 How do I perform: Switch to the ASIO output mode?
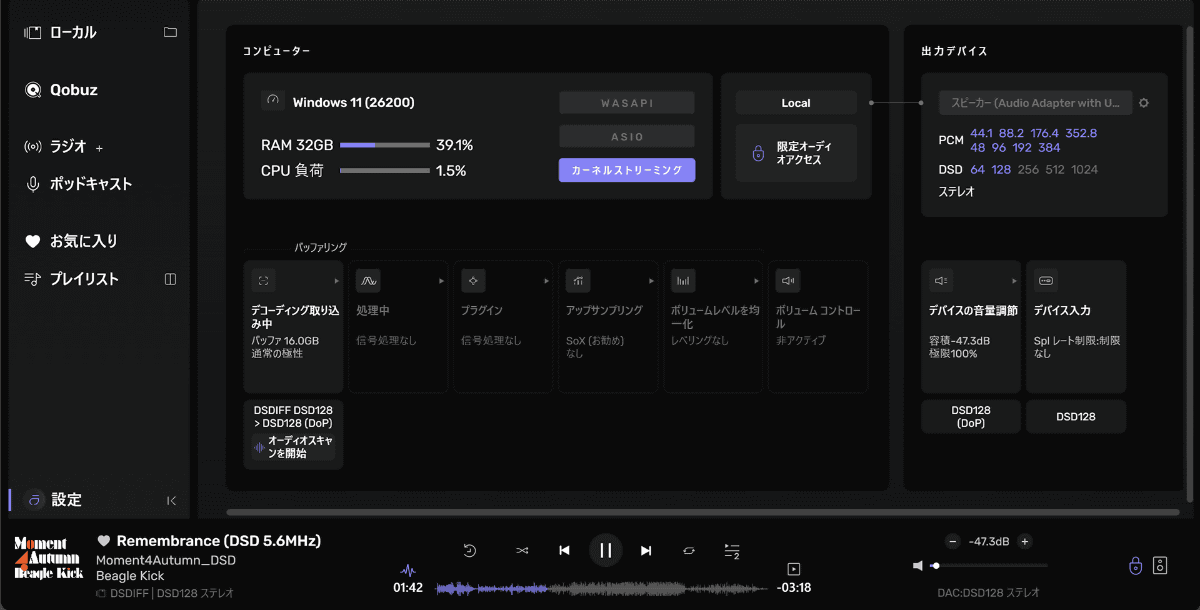click(627, 135)
